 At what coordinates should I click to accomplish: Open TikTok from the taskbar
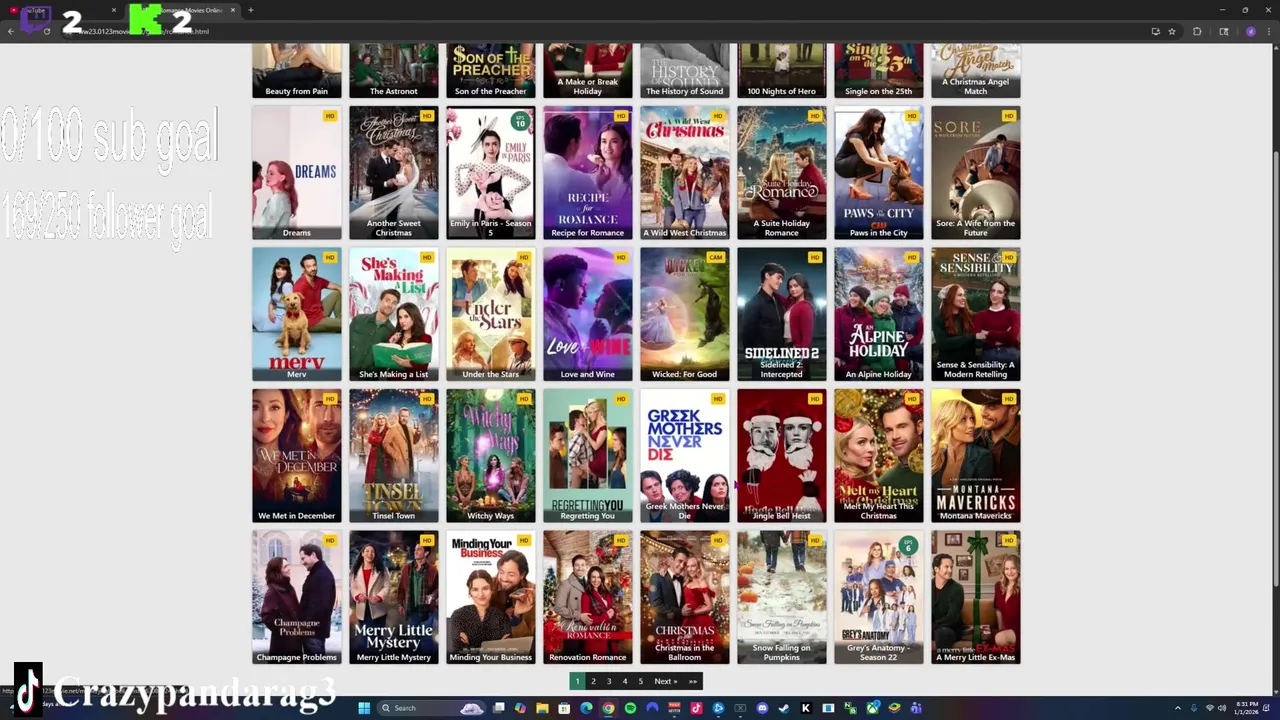(696, 708)
